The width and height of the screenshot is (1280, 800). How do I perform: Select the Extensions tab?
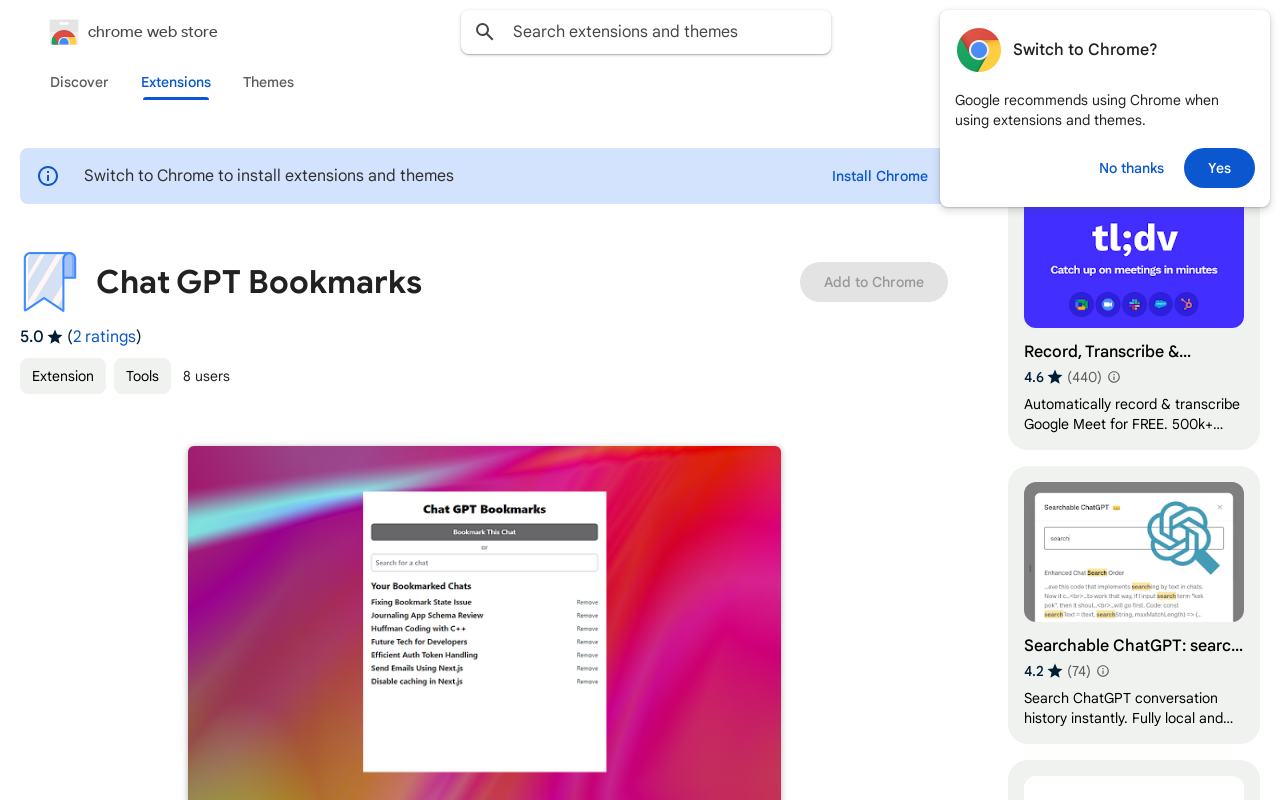[176, 82]
